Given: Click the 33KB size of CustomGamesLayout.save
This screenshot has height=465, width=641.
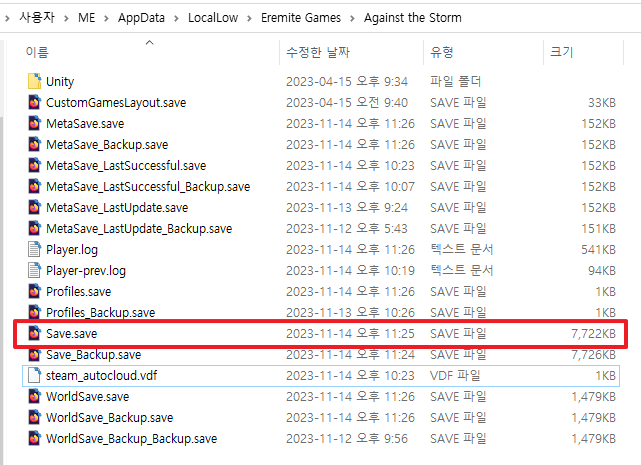Looking at the screenshot, I should coord(602,103).
